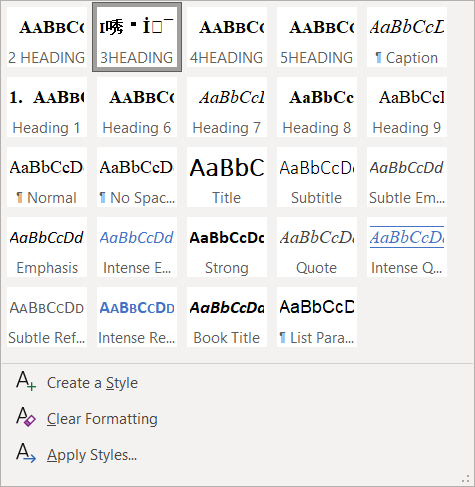
Task: Pick the Intense Reference style
Action: pos(137,317)
